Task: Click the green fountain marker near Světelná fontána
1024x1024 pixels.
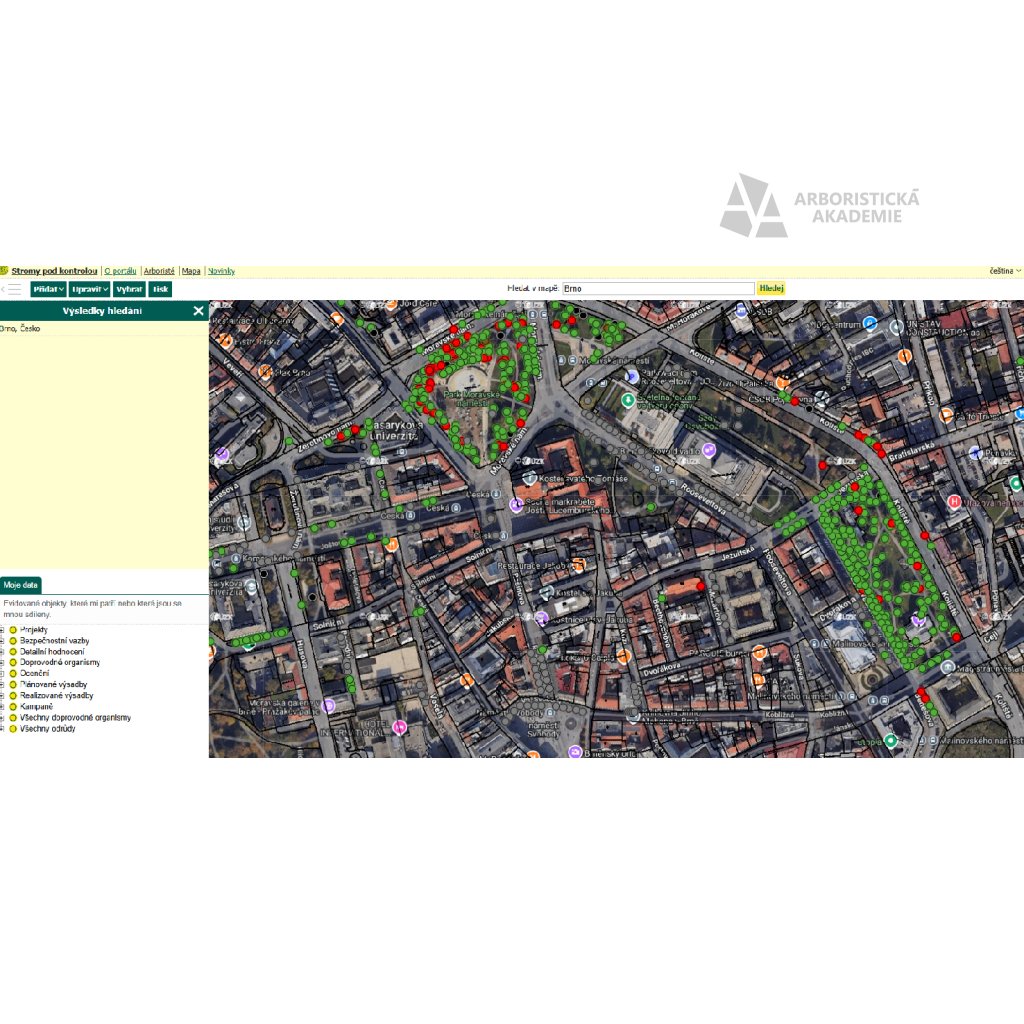Action: pos(628,400)
